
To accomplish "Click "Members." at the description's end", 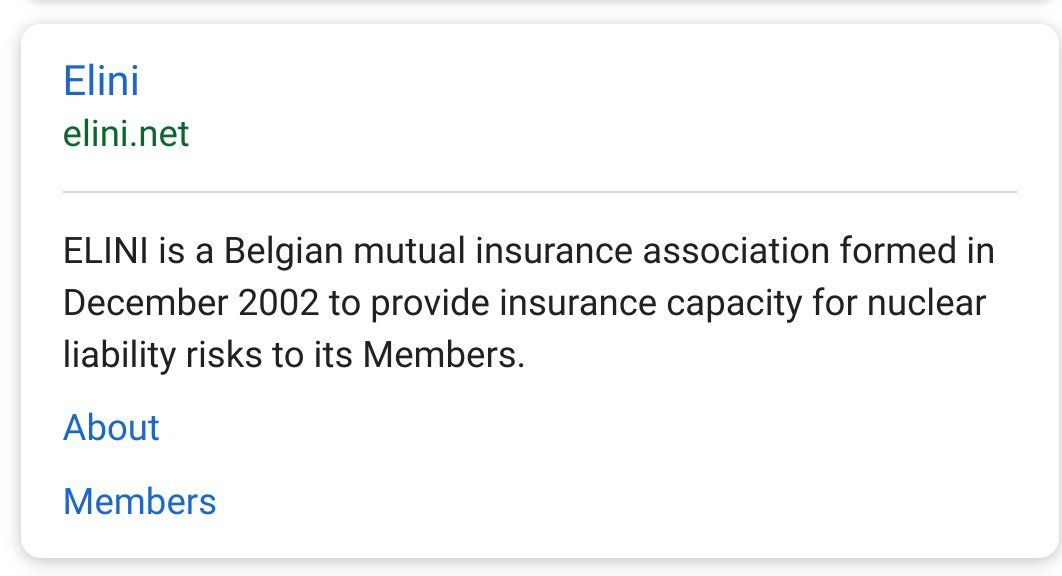I will coord(444,355).
